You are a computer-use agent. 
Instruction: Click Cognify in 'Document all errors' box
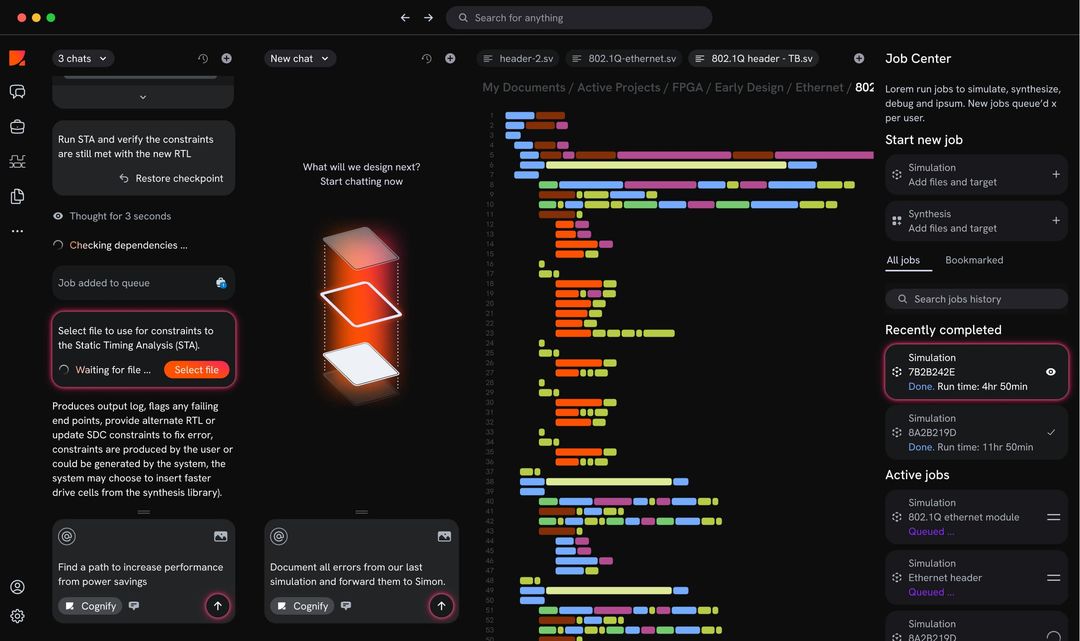tap(302, 606)
